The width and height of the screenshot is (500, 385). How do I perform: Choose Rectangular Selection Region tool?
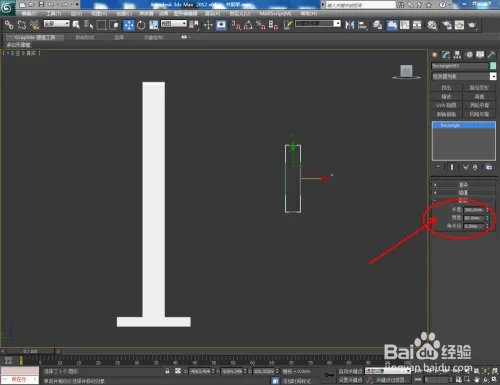click(x=101, y=25)
